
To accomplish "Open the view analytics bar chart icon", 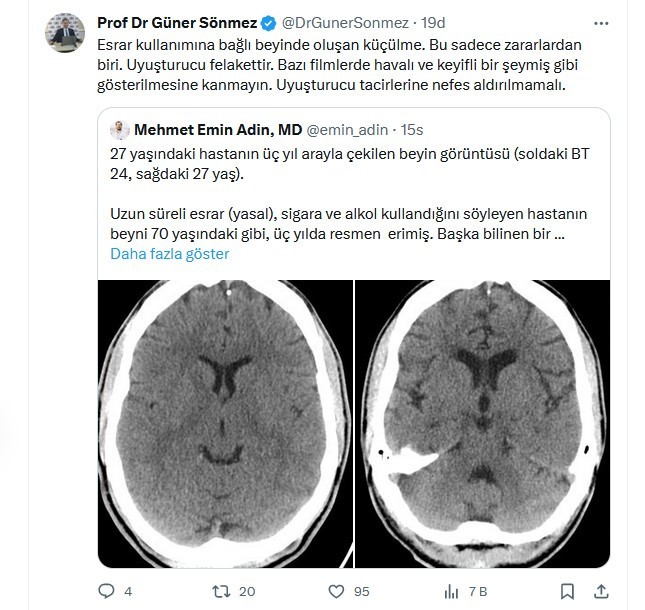I will click(451, 591).
